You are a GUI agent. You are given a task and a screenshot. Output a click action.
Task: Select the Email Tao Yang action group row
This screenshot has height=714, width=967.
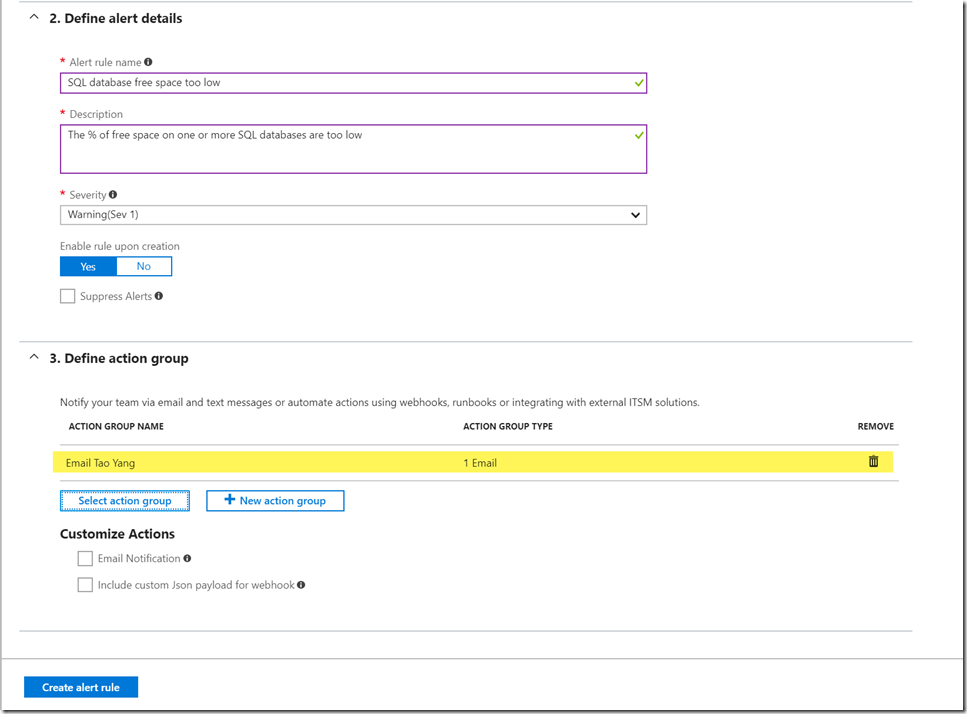(473, 462)
